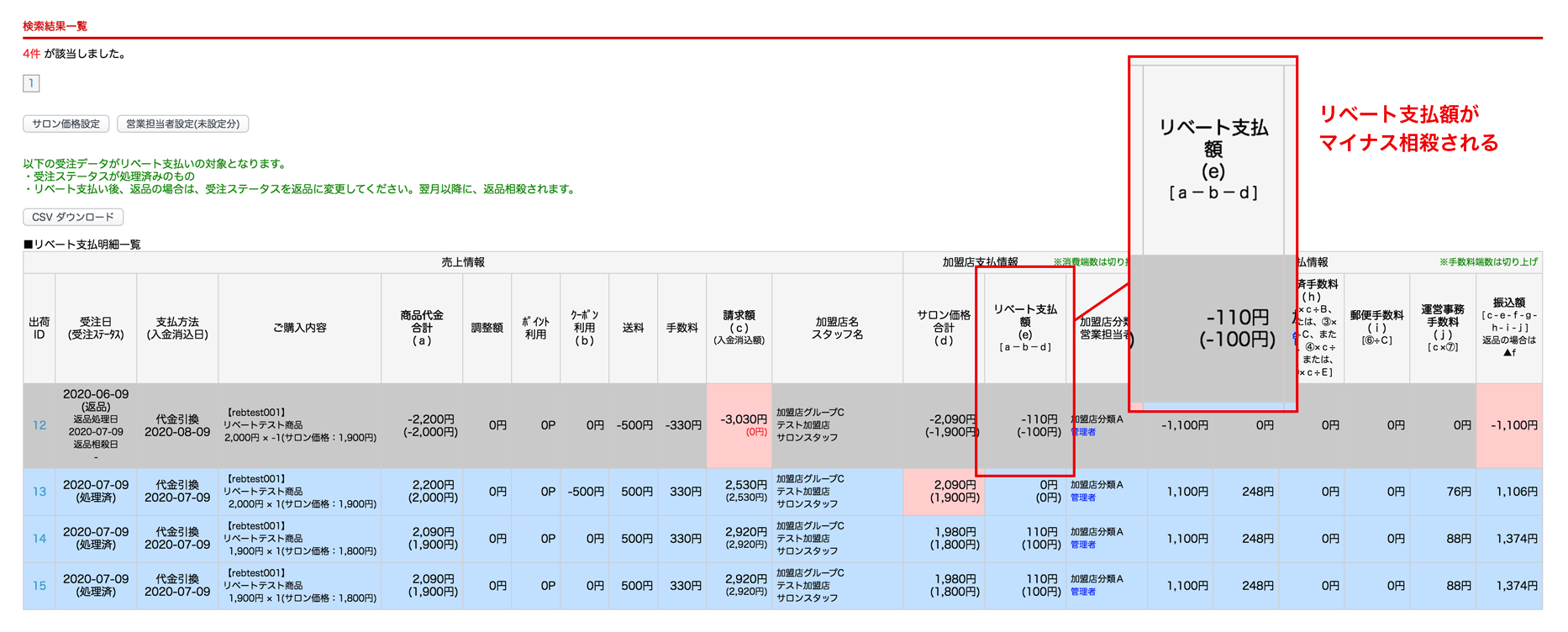Screen dimensions: 1568x632
Task: Open order ID 14 link
Action: point(39,539)
